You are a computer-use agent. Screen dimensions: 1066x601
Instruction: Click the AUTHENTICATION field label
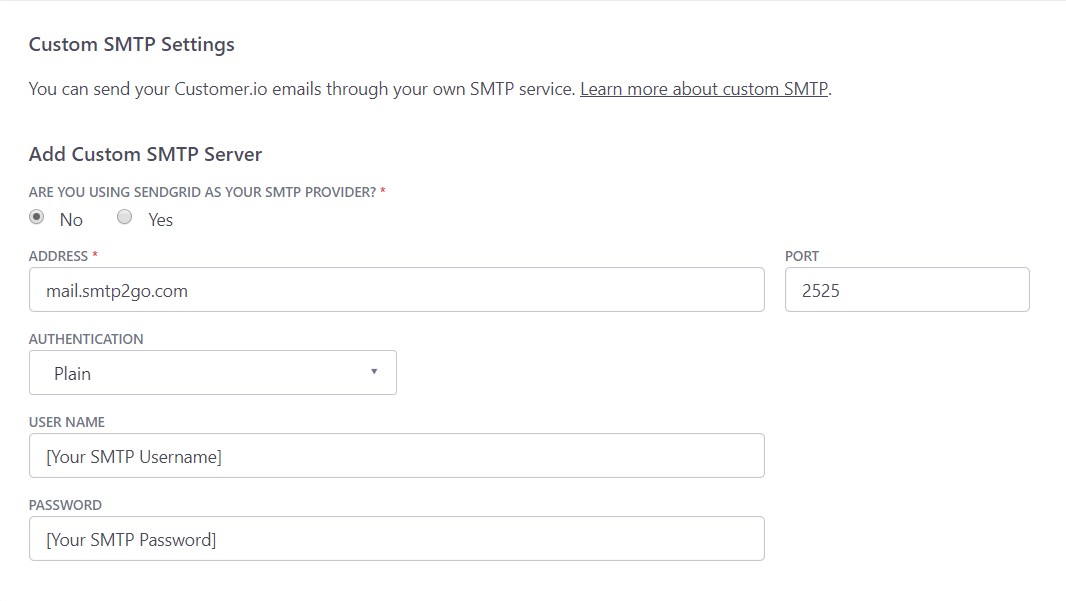[86, 339]
